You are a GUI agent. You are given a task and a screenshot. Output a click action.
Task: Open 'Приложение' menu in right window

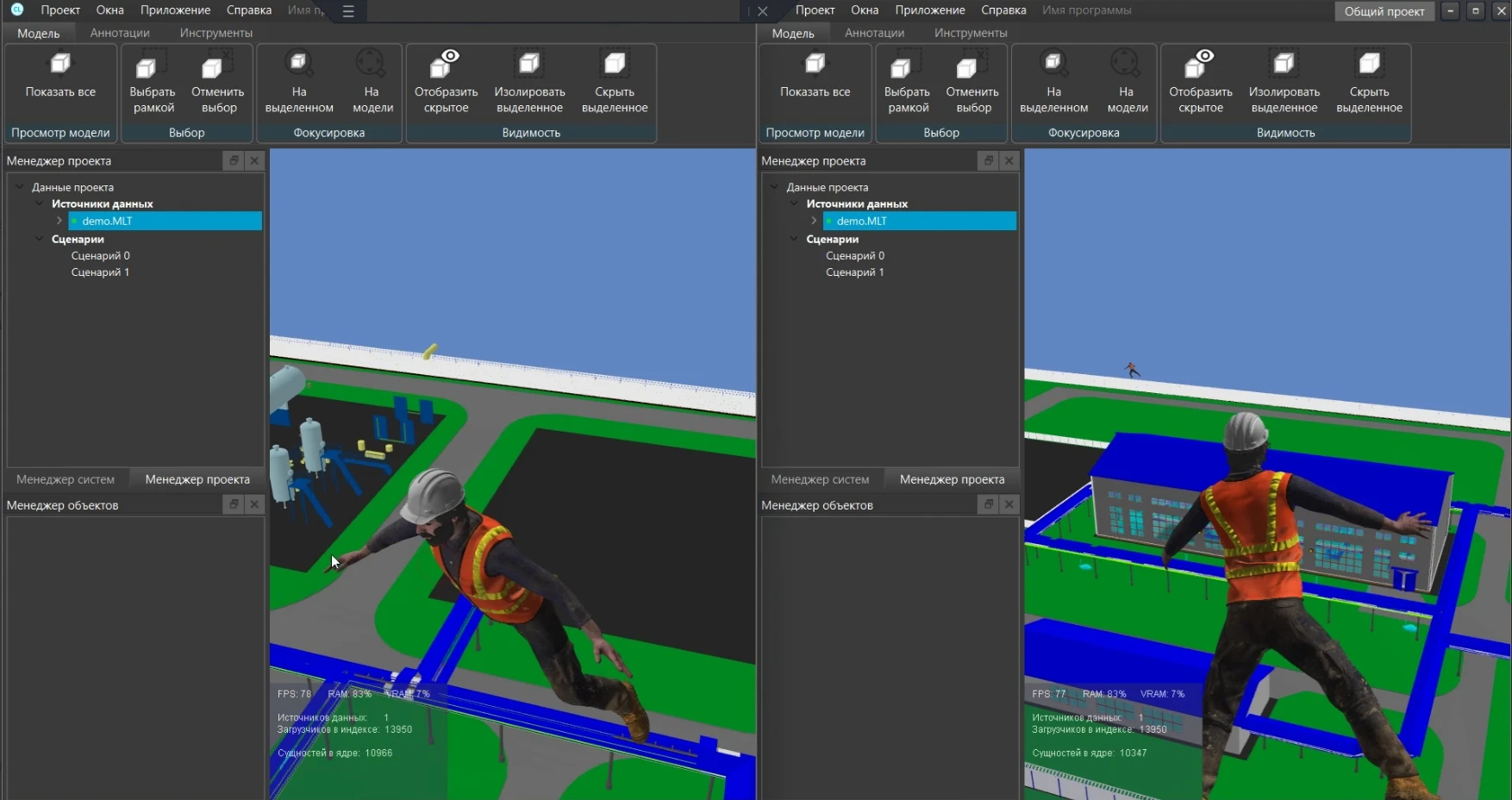(929, 10)
